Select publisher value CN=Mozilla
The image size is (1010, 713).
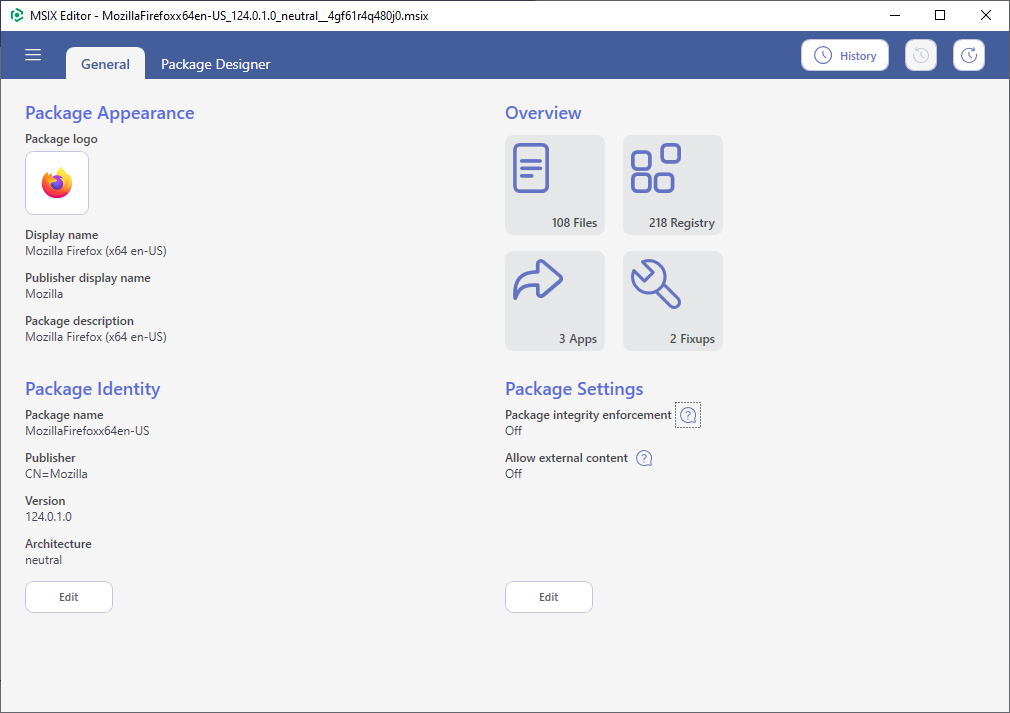pyautogui.click(x=56, y=474)
